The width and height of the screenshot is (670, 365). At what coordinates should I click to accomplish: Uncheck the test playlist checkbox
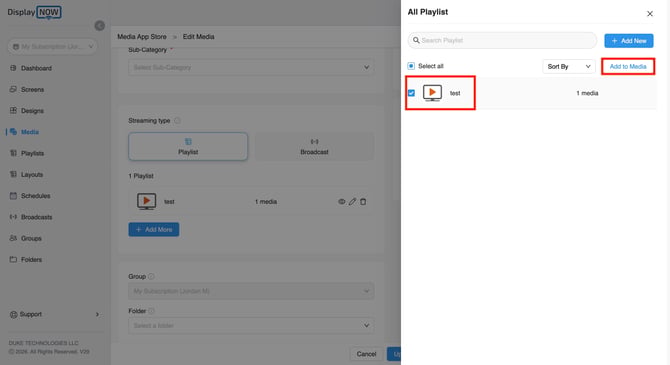[x=411, y=93]
